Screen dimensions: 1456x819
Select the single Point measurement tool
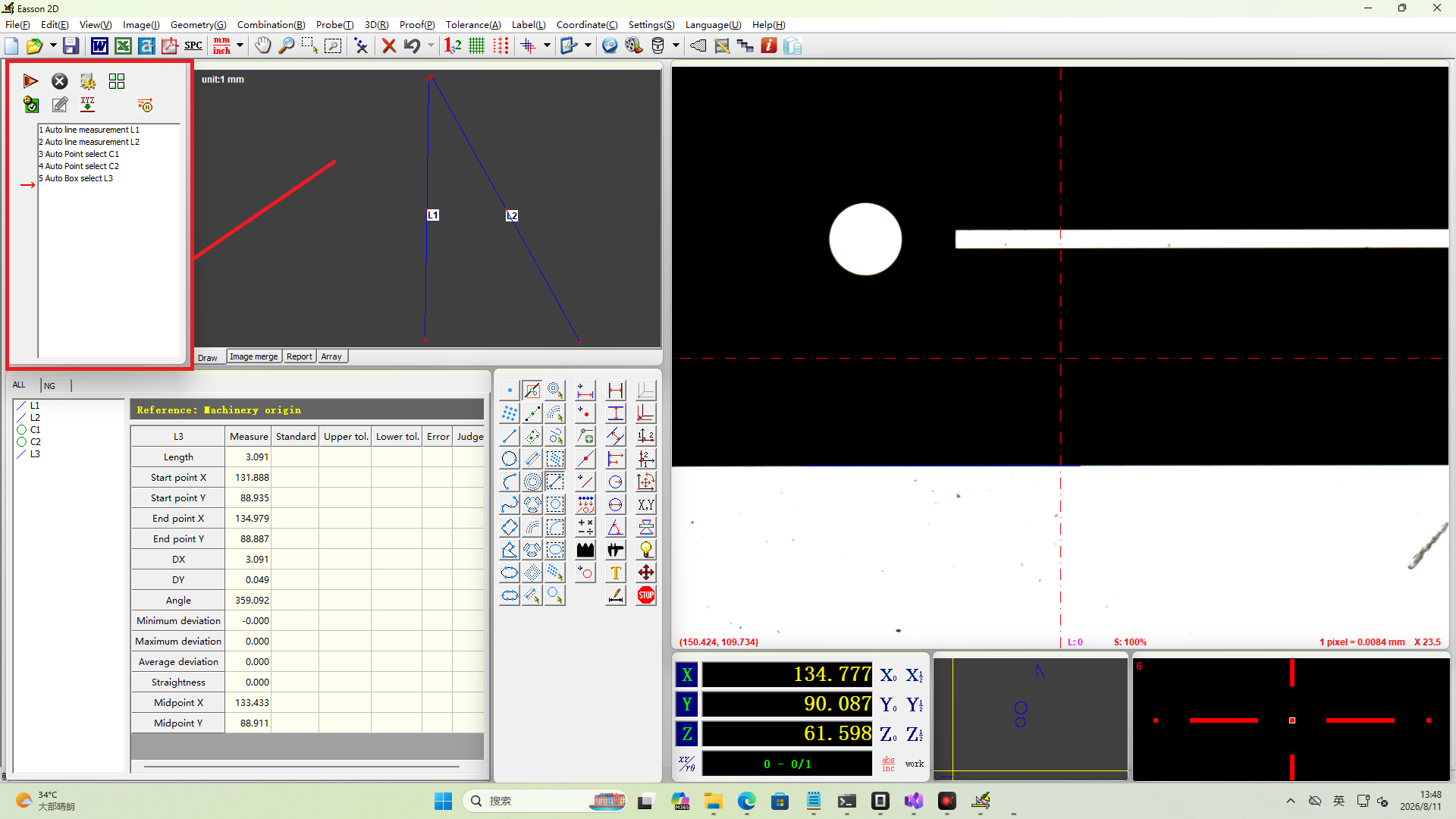(510, 391)
